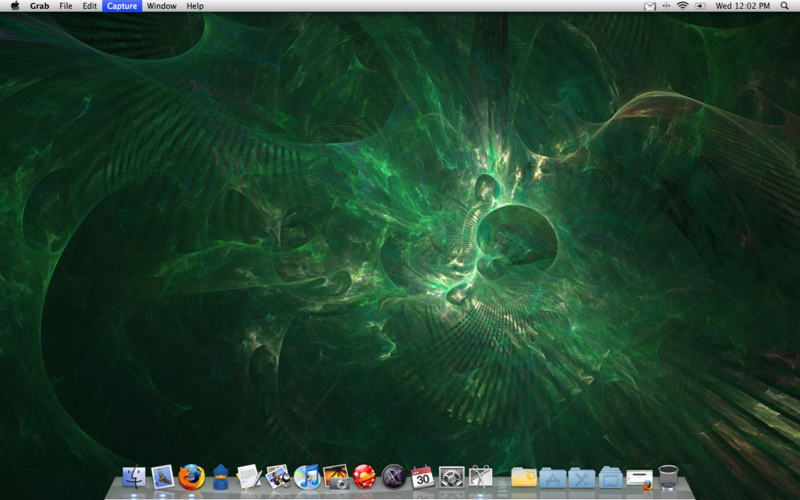The image size is (800, 500).
Task: Open Firefox from the Dock
Action: 191,477
